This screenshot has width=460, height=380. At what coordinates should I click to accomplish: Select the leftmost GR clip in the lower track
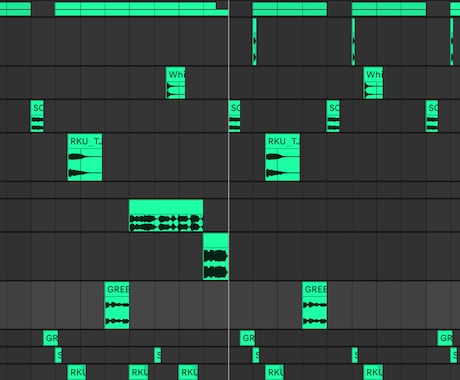point(50,338)
